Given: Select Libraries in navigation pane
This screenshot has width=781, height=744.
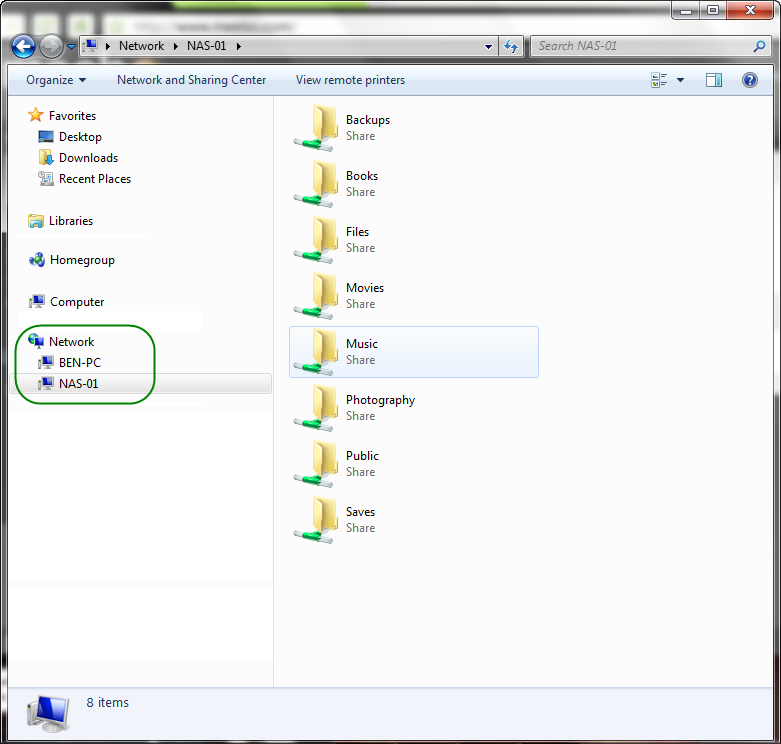Looking at the screenshot, I should (x=71, y=221).
